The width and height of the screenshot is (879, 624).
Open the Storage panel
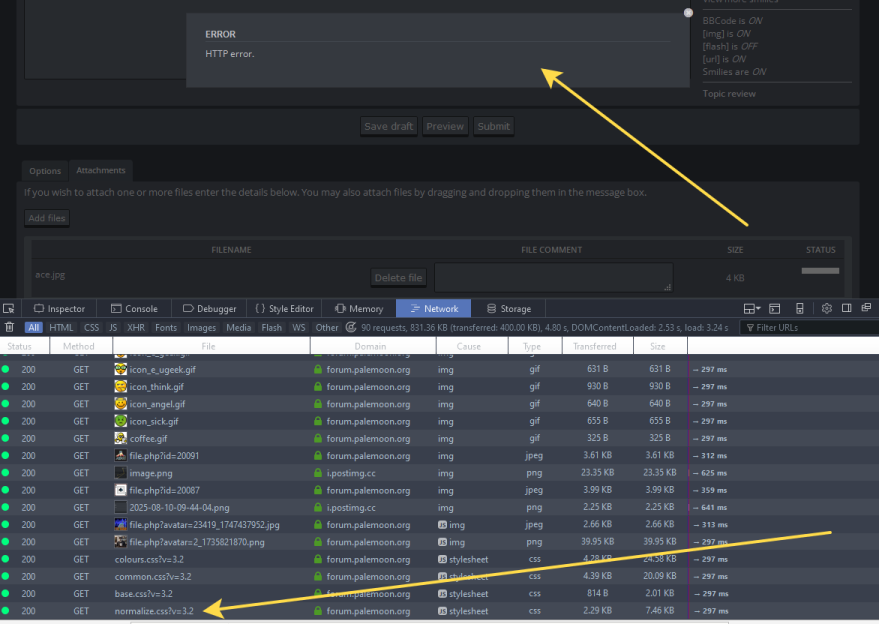tap(508, 308)
